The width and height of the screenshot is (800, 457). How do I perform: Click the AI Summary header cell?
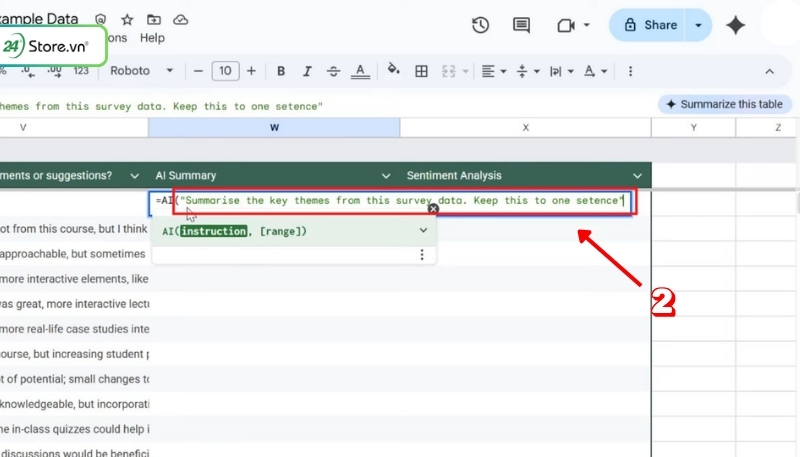[x=274, y=175]
